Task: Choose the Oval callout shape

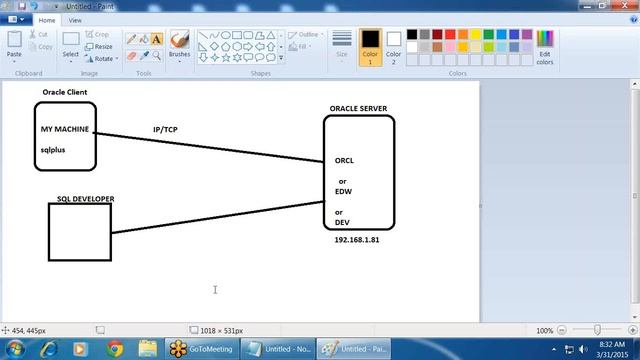Action: pos(259,58)
